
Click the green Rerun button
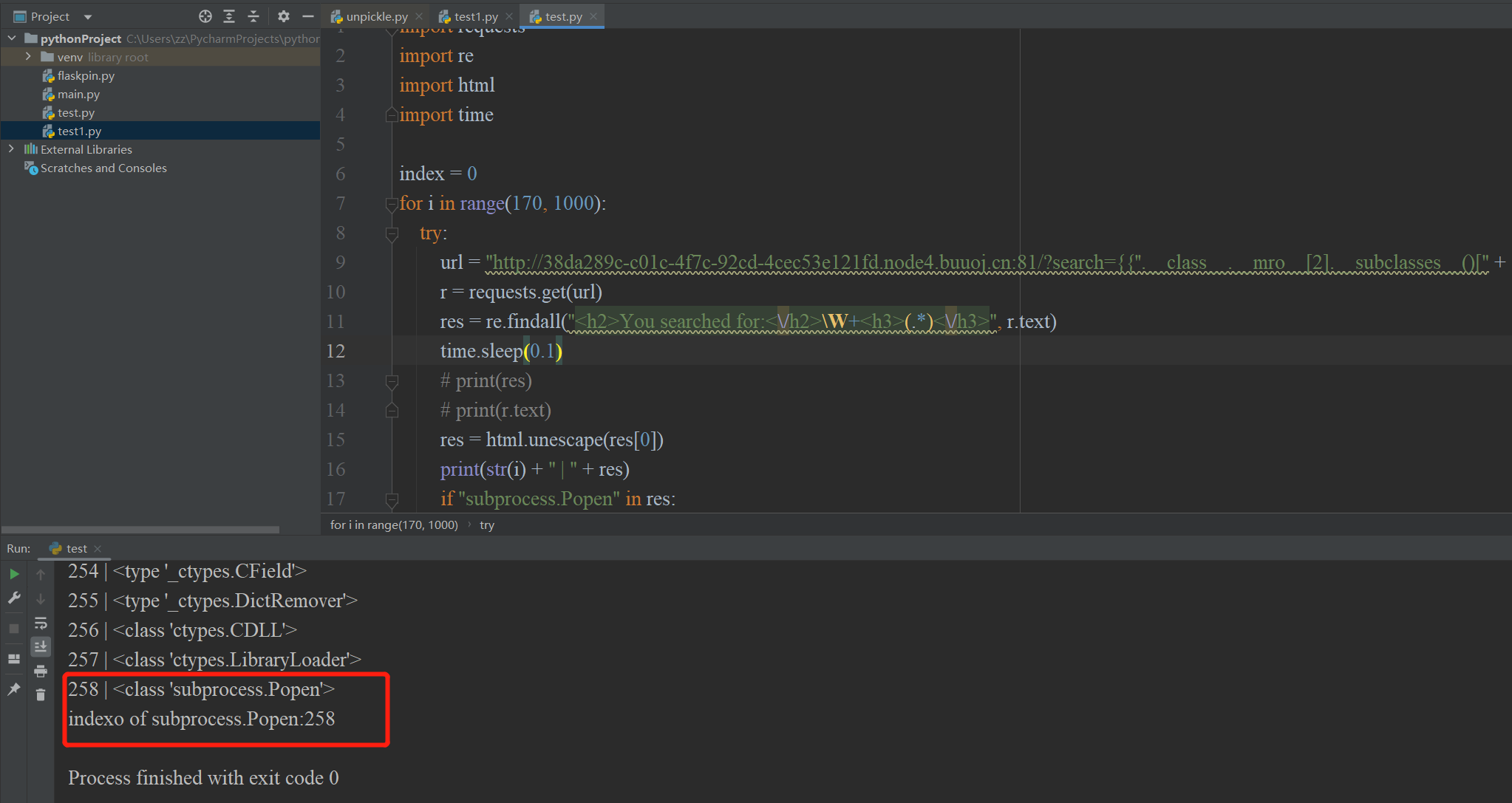(x=14, y=574)
